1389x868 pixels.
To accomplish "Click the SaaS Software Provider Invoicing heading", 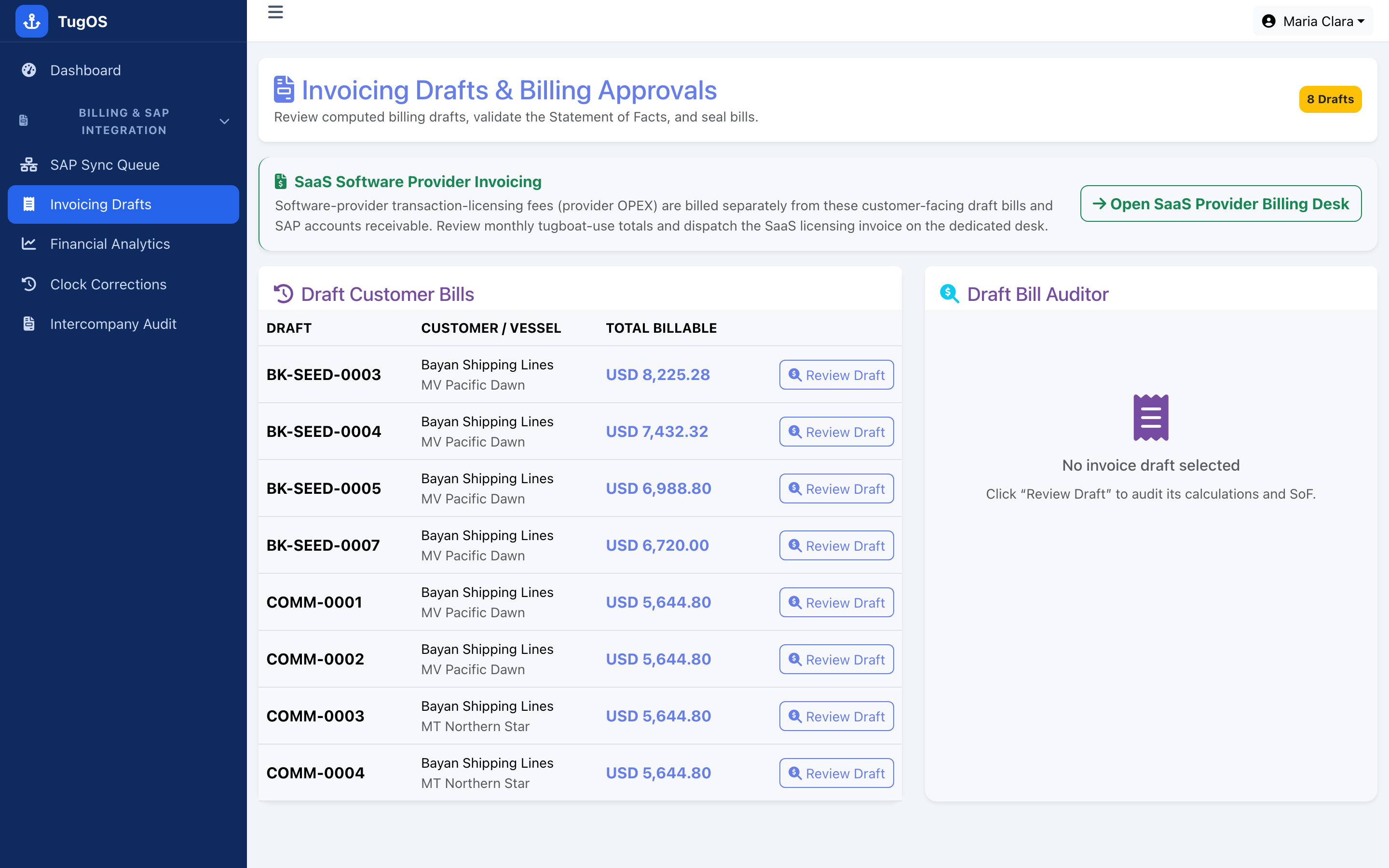I will click(x=418, y=181).
